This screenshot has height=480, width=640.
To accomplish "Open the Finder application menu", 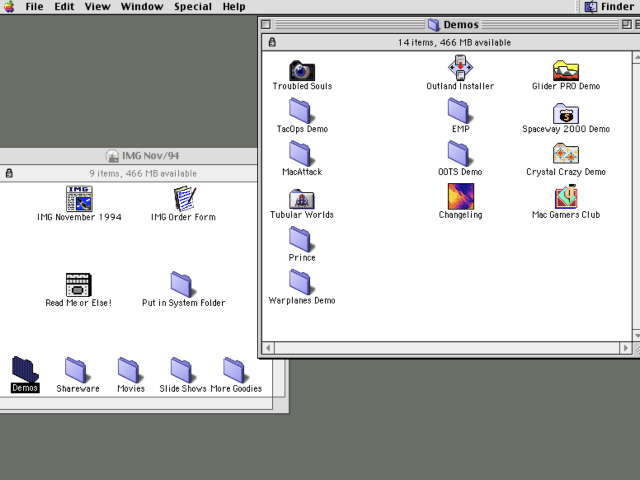I will (610, 7).
